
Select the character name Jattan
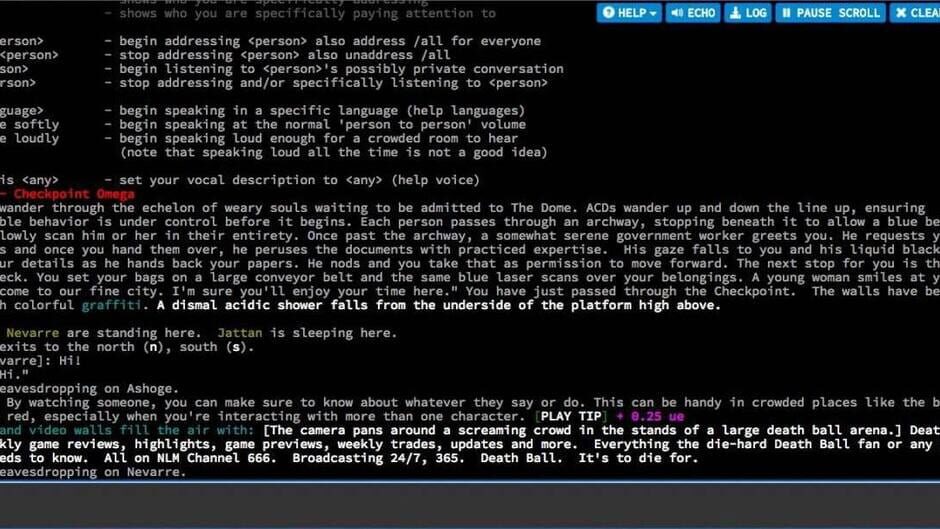coord(242,333)
